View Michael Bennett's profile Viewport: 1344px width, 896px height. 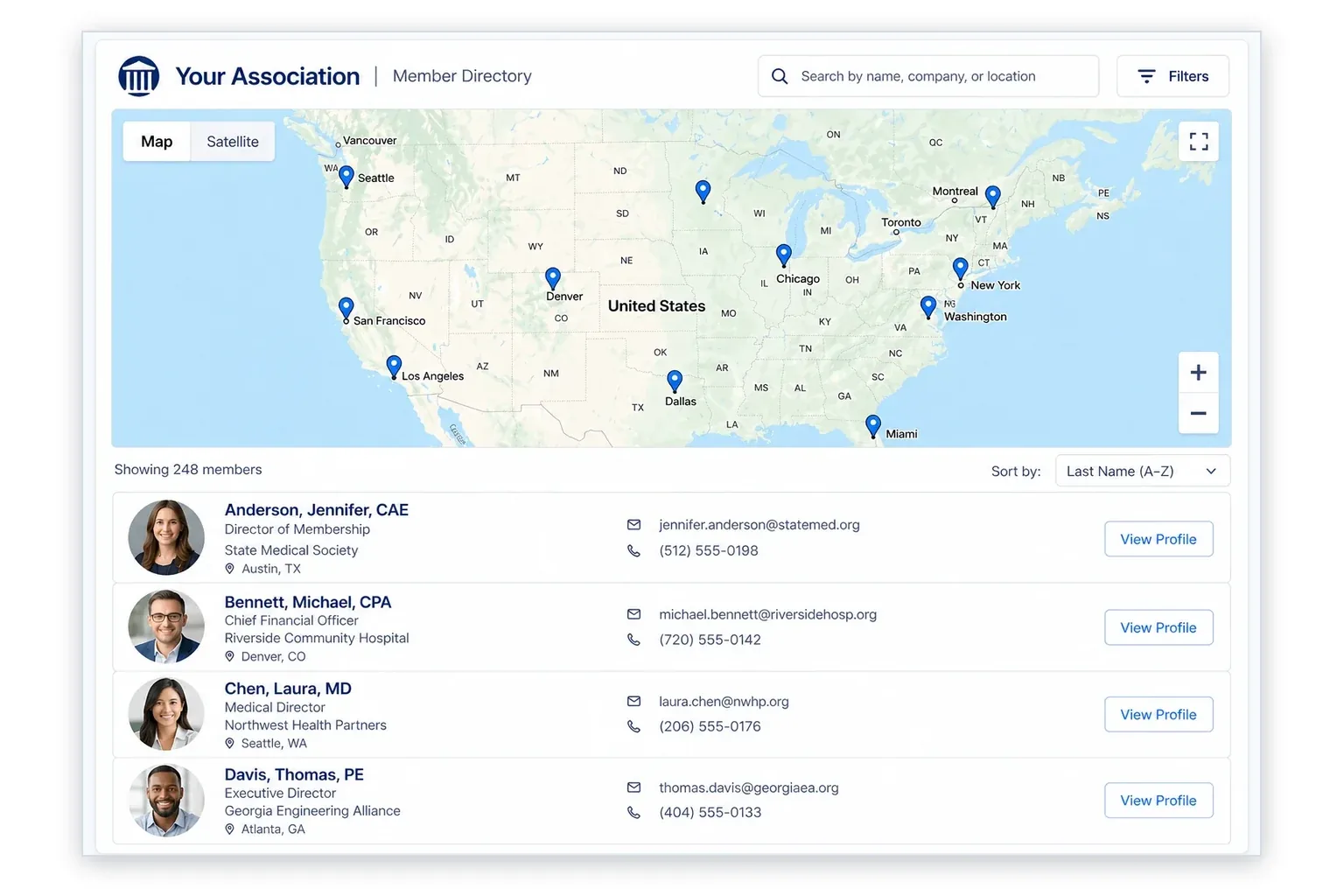click(1158, 627)
